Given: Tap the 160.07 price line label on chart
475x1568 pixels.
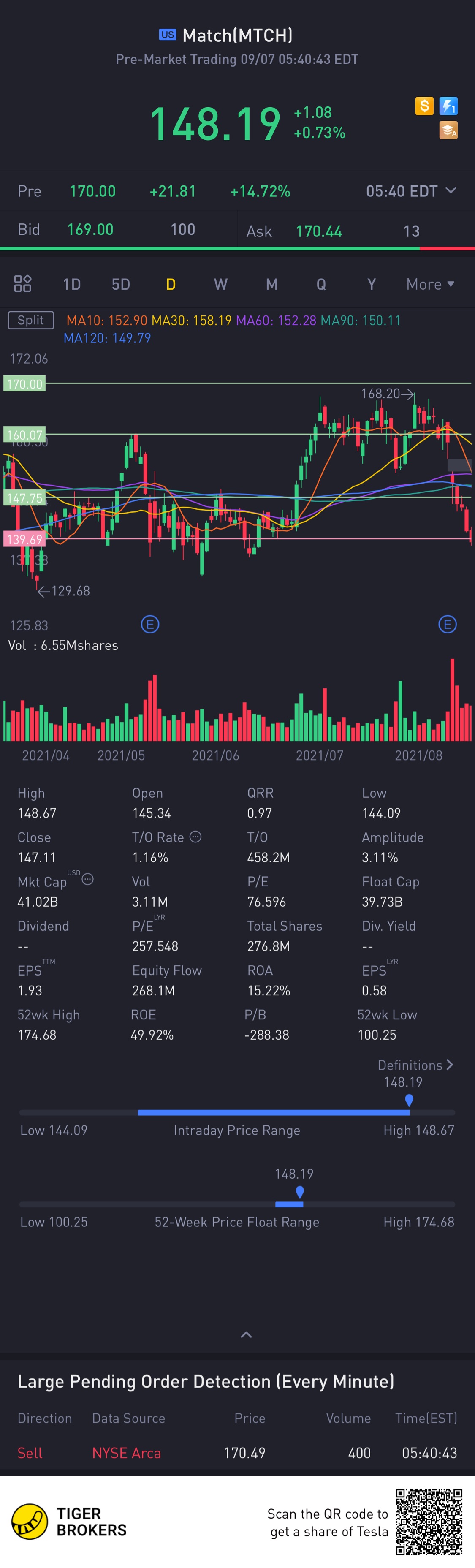Looking at the screenshot, I should [x=24, y=435].
